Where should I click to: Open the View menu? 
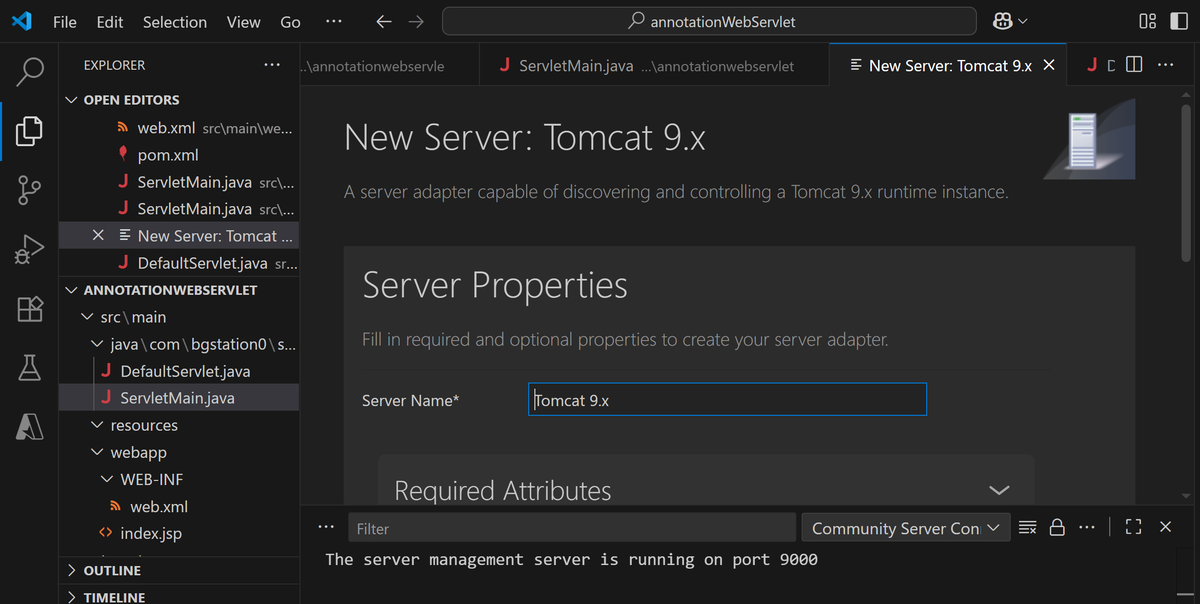tap(243, 21)
